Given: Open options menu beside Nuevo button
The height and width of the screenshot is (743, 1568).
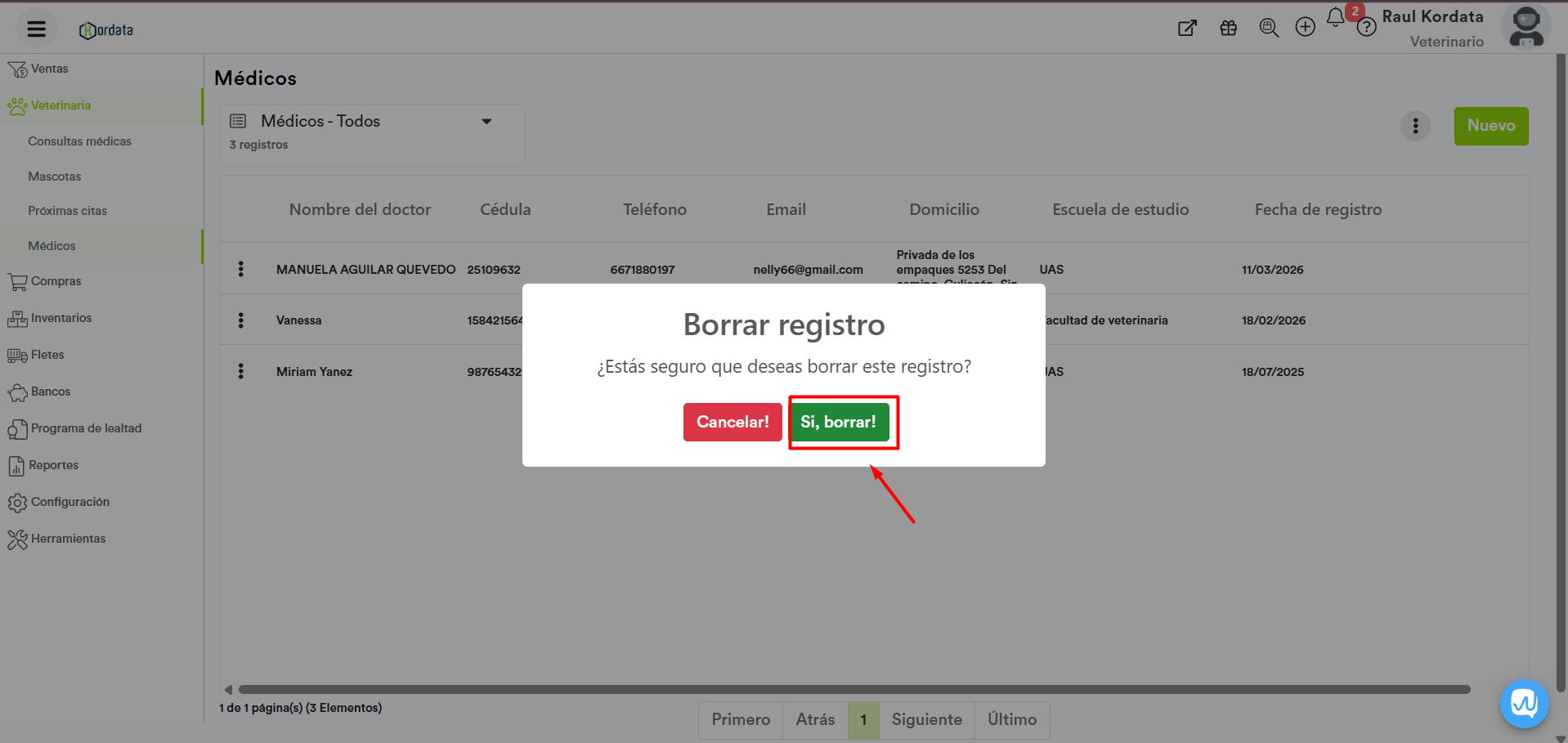Looking at the screenshot, I should (1415, 126).
